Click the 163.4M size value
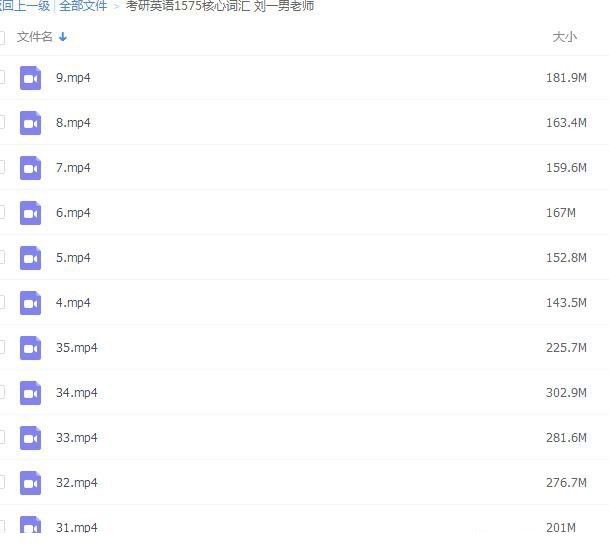The image size is (609, 556). click(566, 123)
